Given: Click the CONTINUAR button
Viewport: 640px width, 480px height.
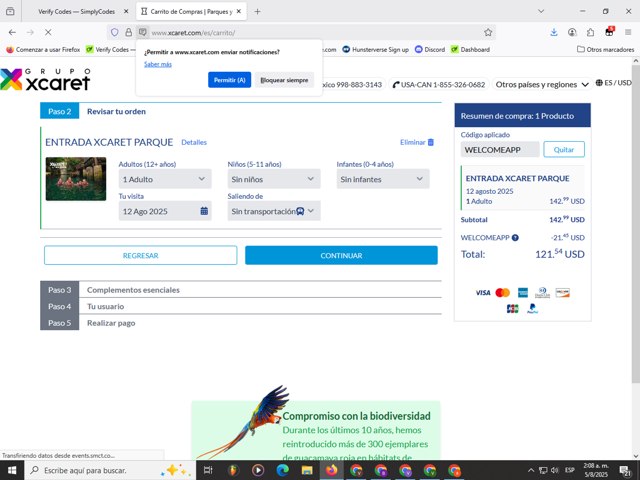Looking at the screenshot, I should point(341,255).
